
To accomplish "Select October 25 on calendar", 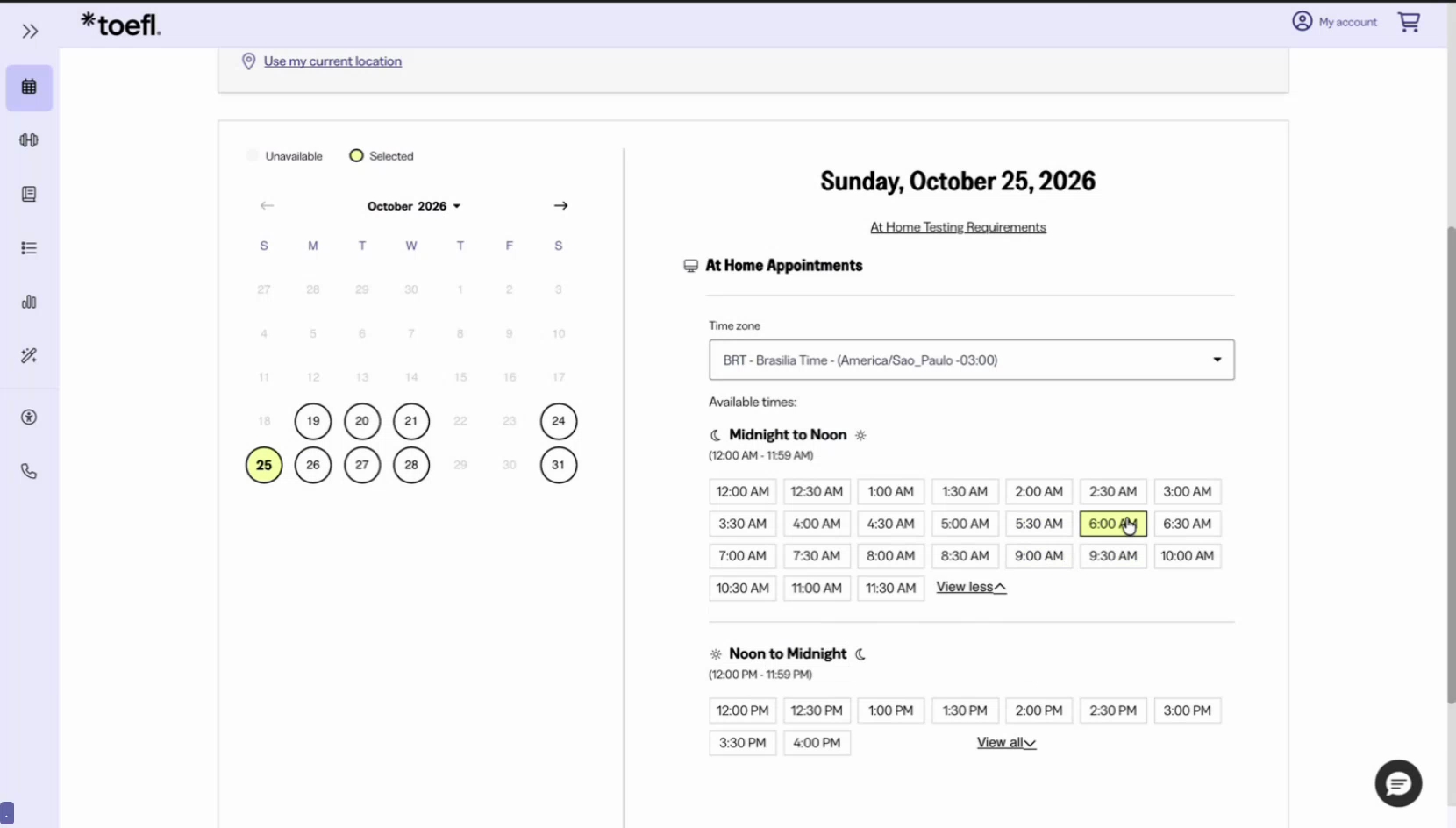I will (264, 465).
